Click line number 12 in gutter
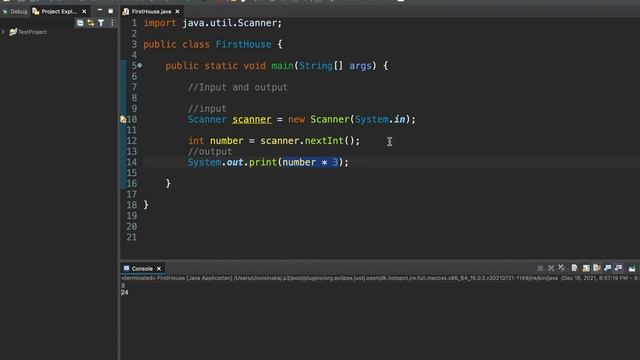The height and width of the screenshot is (360, 640). tap(131, 141)
